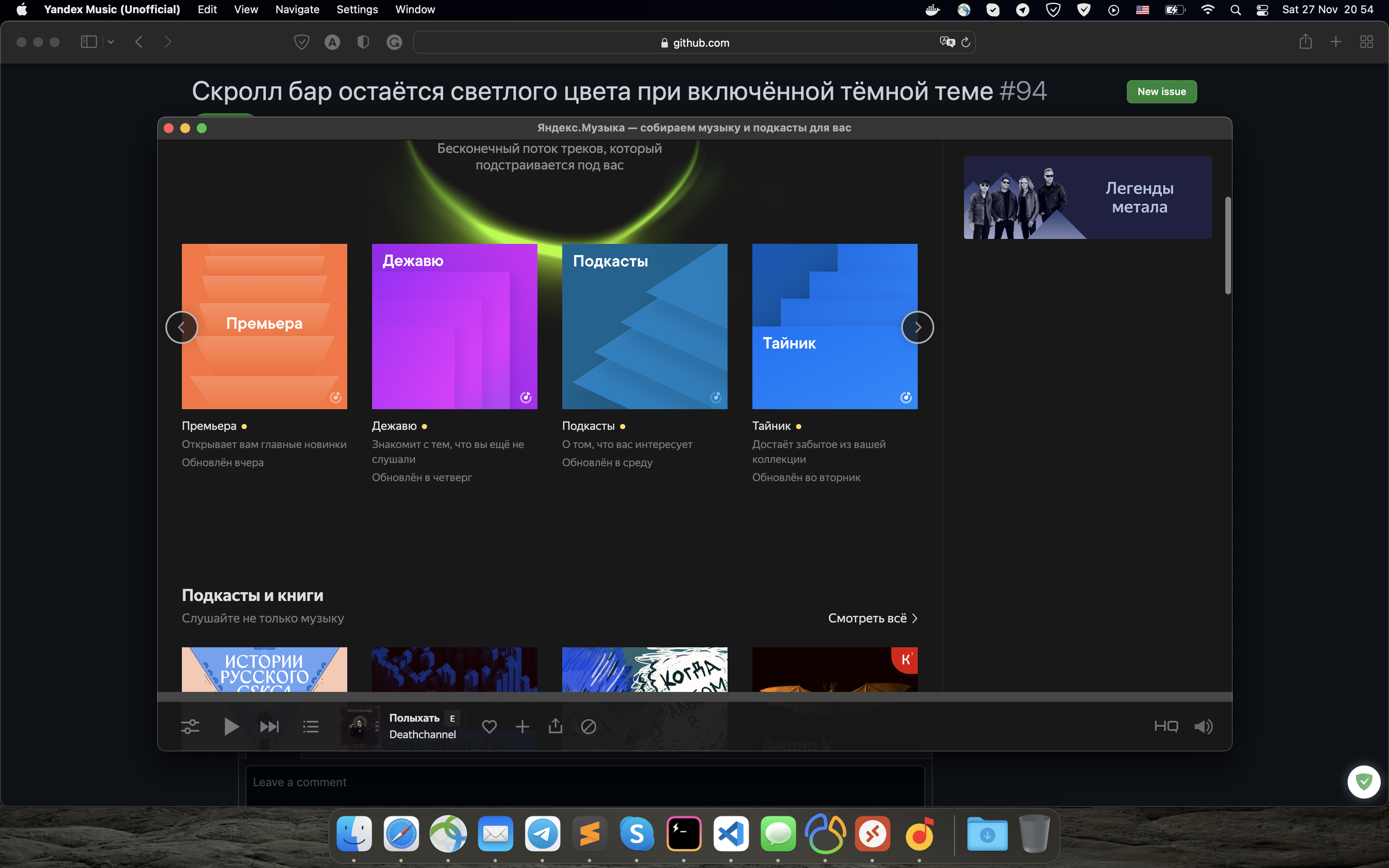Go back in the carousel with left arrow
The image size is (1389, 868).
(182, 327)
